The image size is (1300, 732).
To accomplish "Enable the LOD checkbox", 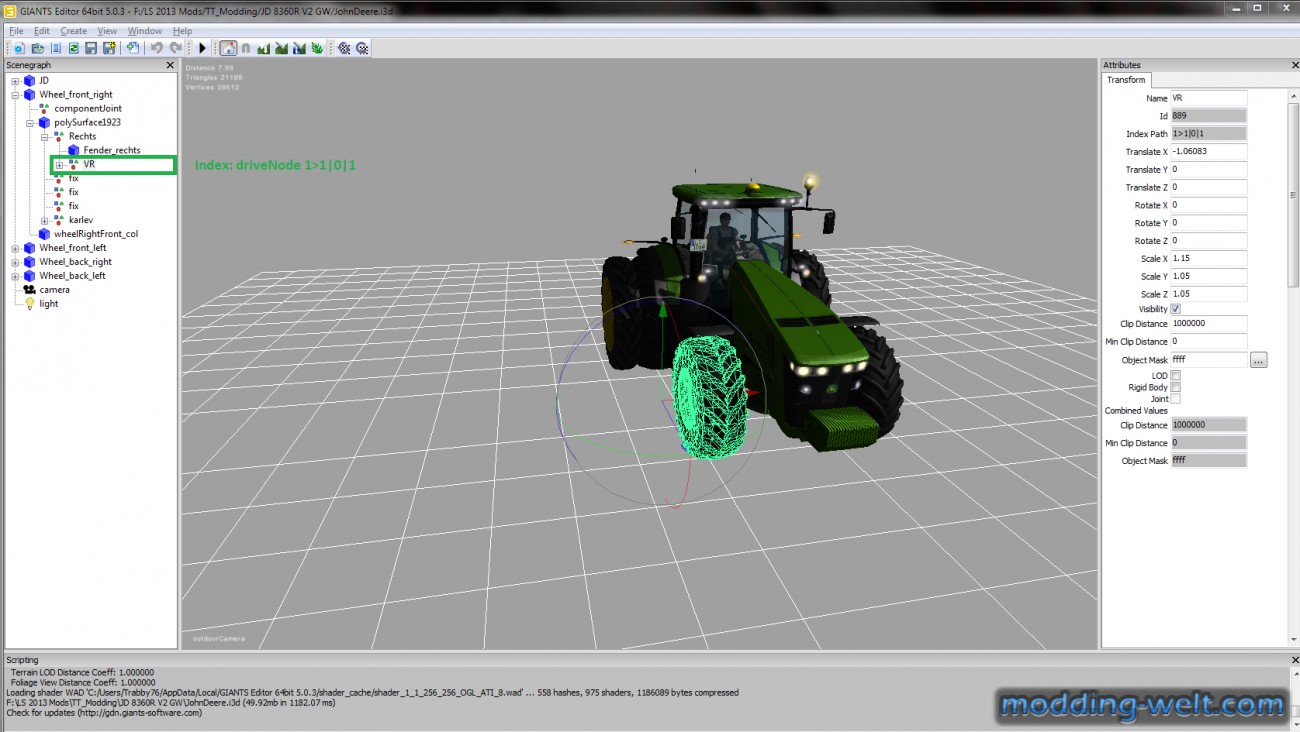I will [1176, 376].
